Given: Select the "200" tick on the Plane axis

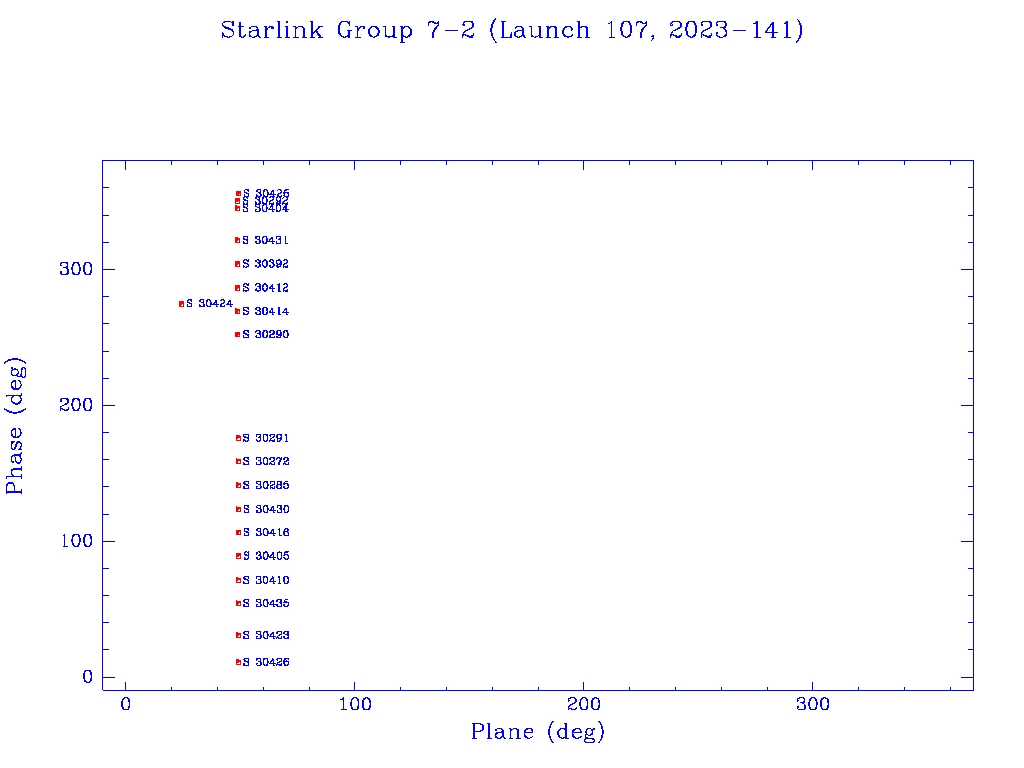Looking at the screenshot, I should click(x=583, y=704).
